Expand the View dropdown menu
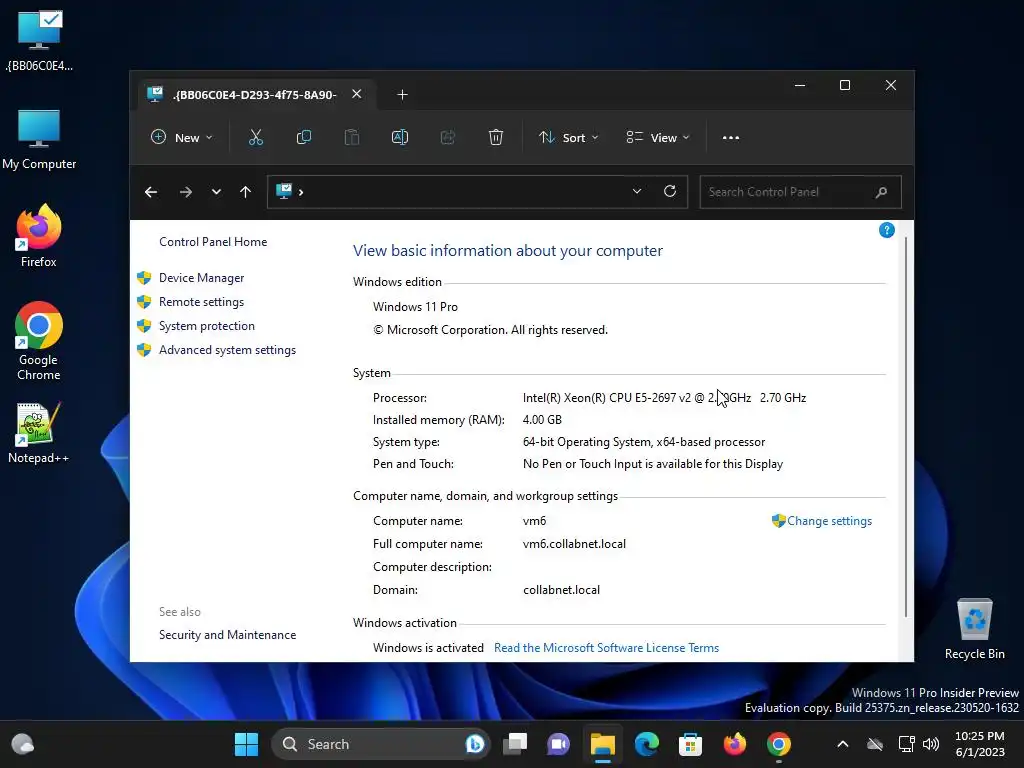 (x=658, y=138)
